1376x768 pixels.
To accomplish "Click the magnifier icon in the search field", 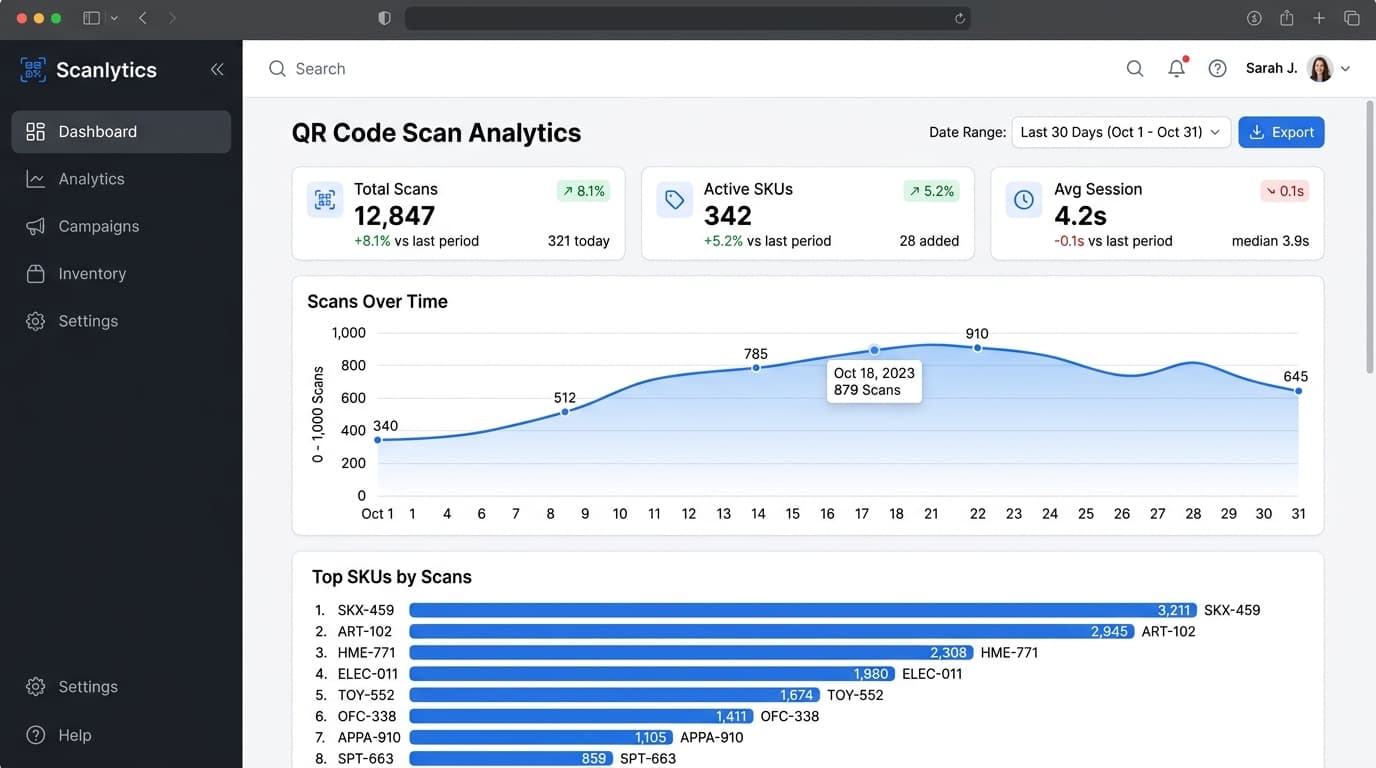I will pyautogui.click(x=277, y=69).
